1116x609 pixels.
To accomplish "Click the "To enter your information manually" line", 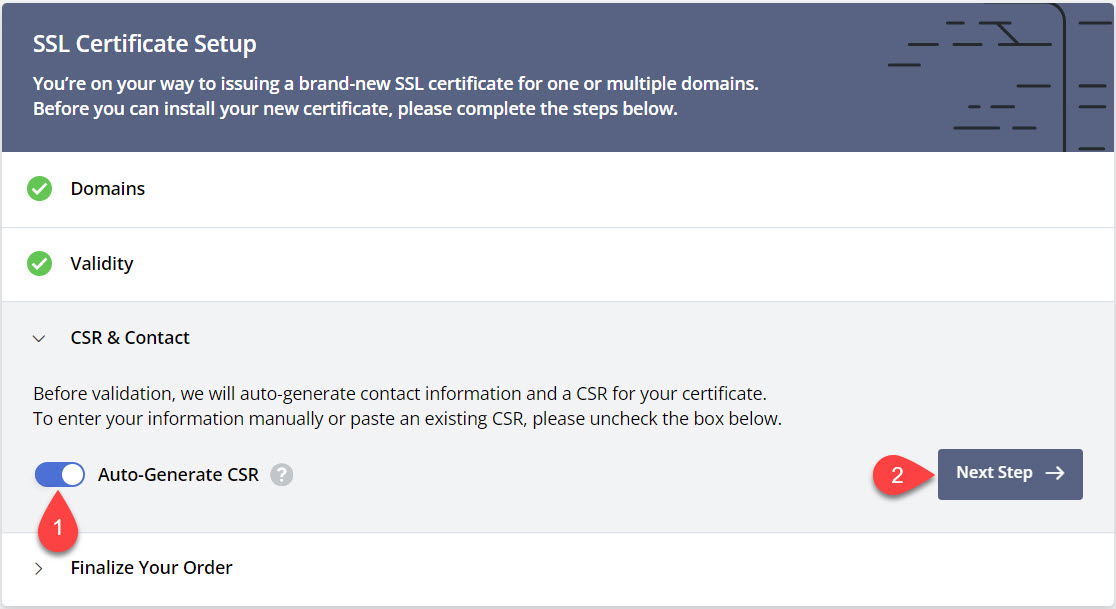I will coord(407,418).
